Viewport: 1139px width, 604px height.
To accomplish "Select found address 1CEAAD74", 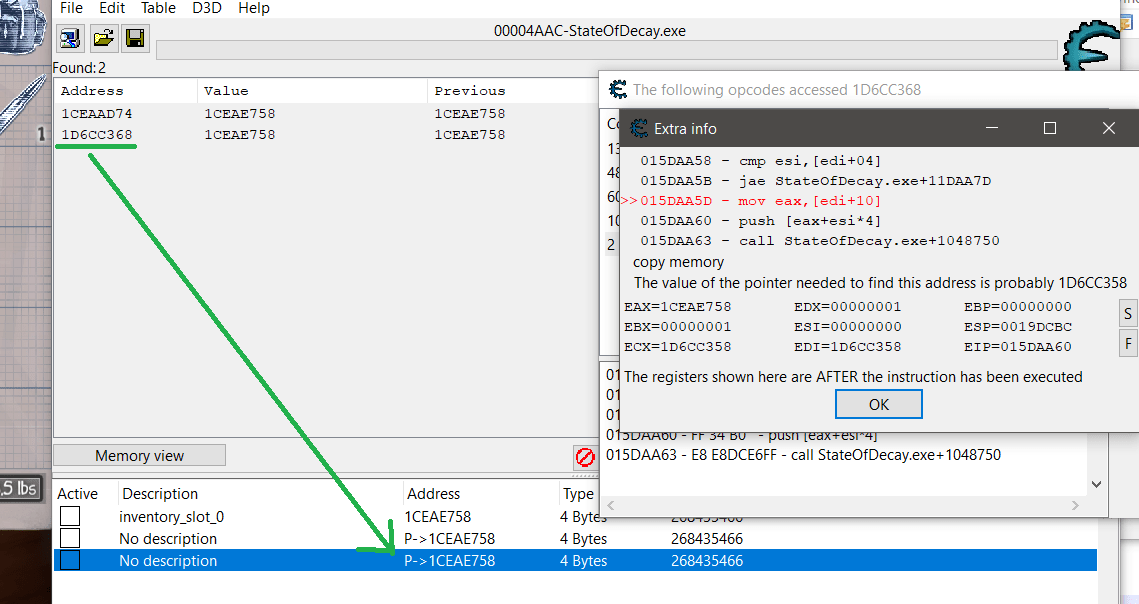I will [x=97, y=113].
